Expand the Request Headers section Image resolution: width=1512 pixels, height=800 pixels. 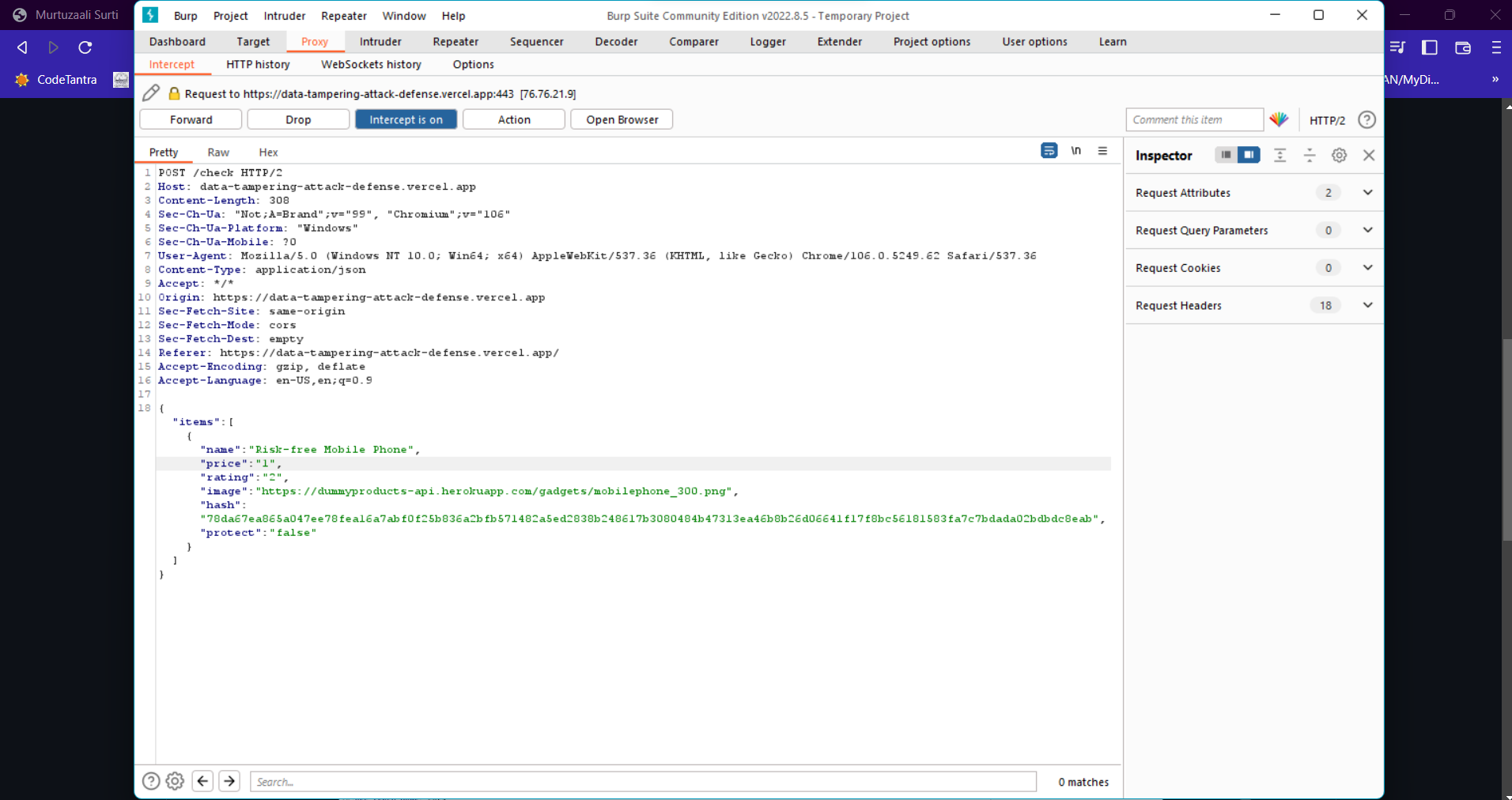click(x=1367, y=305)
